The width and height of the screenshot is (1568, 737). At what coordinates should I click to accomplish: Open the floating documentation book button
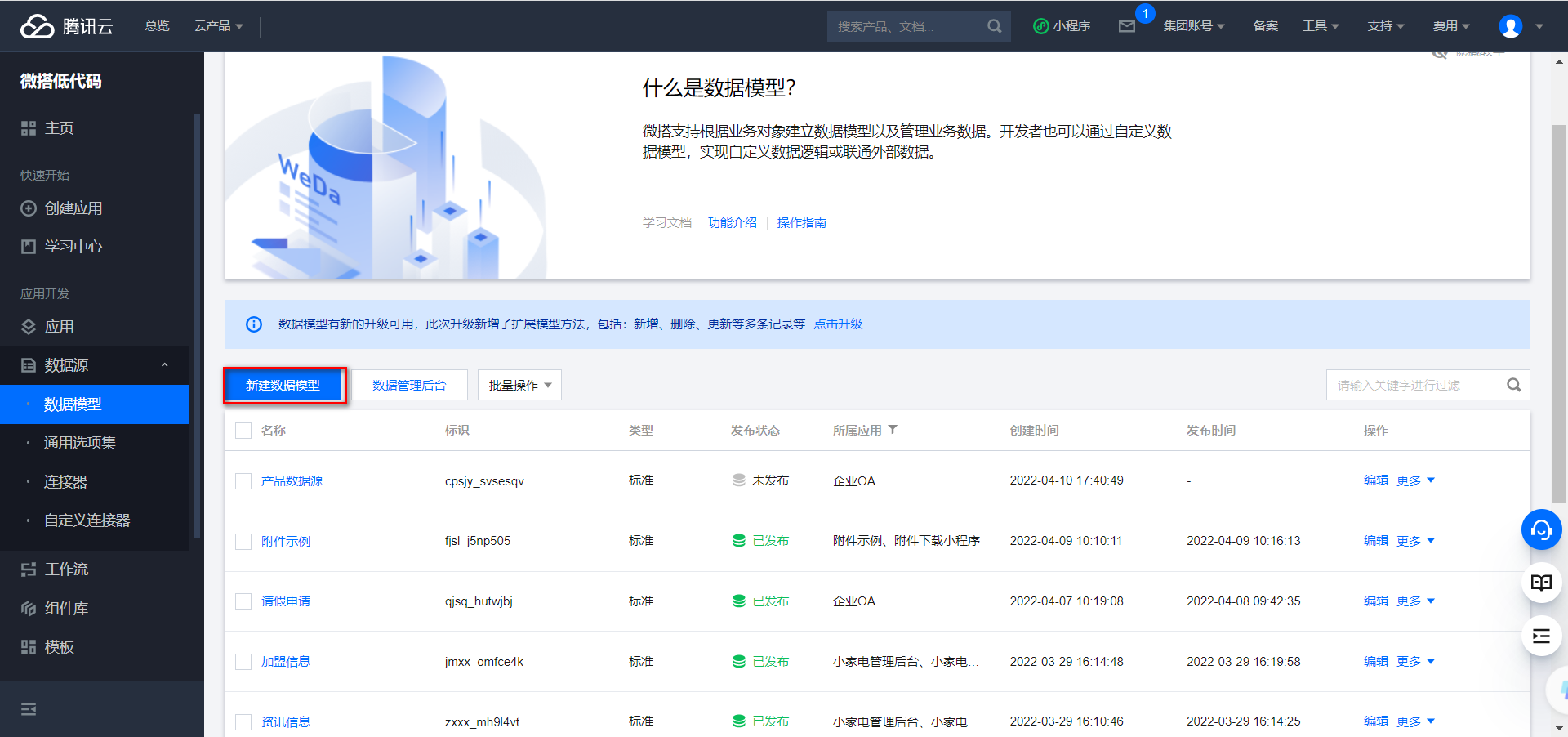[1541, 583]
